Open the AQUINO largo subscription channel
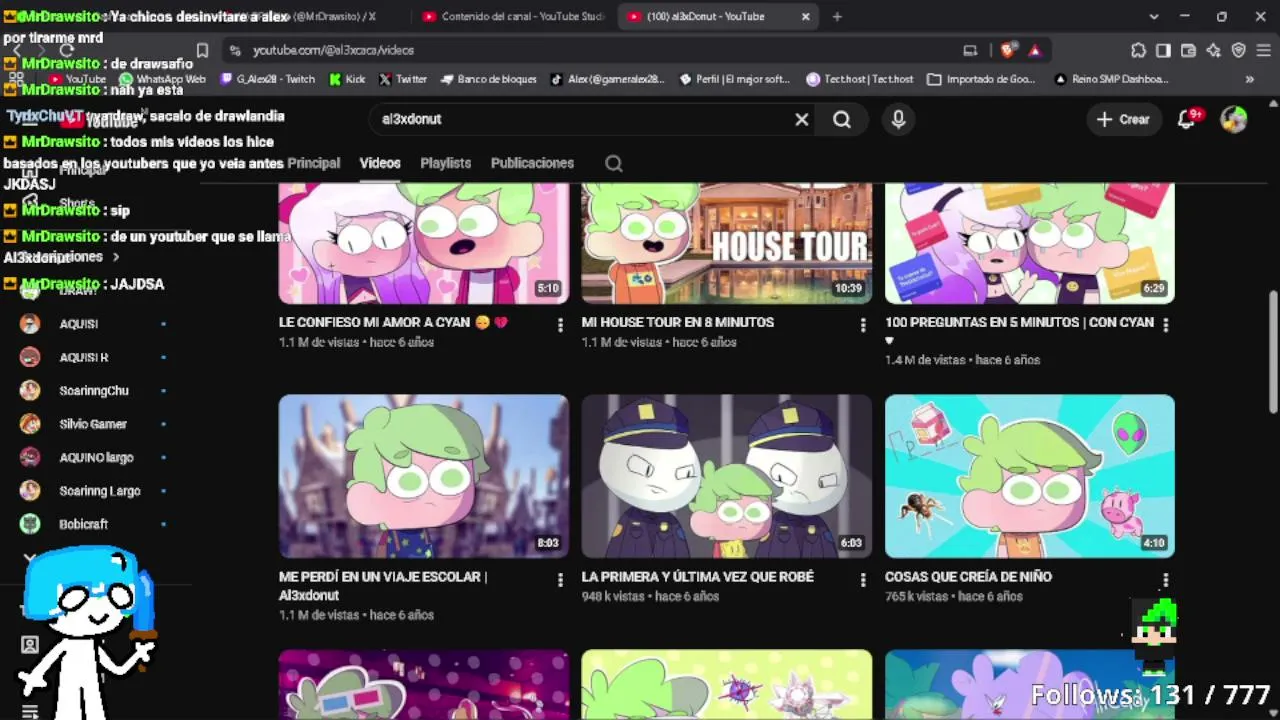This screenshot has width=1280, height=720. click(x=94, y=458)
